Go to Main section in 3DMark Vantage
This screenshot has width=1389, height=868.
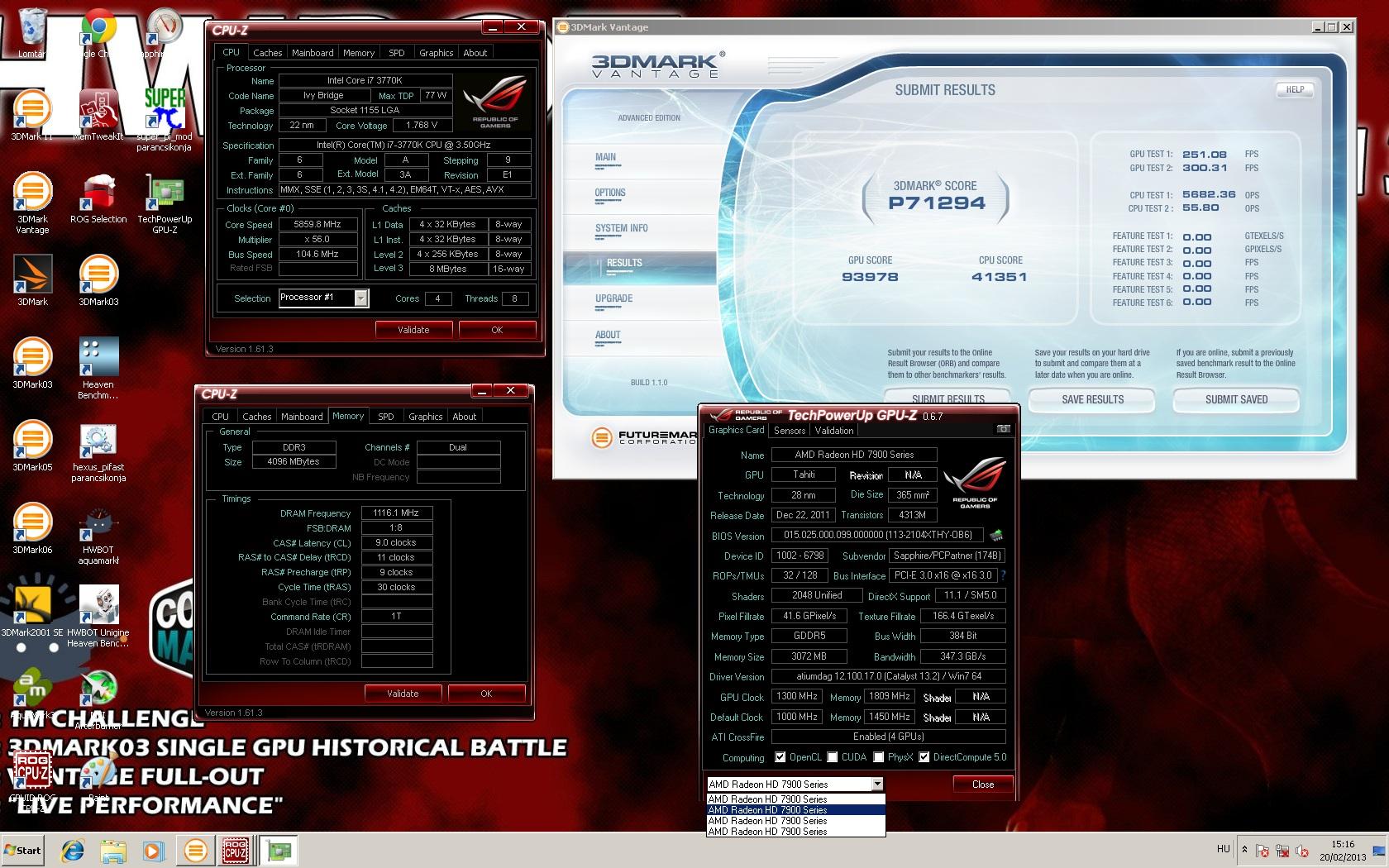tap(605, 157)
